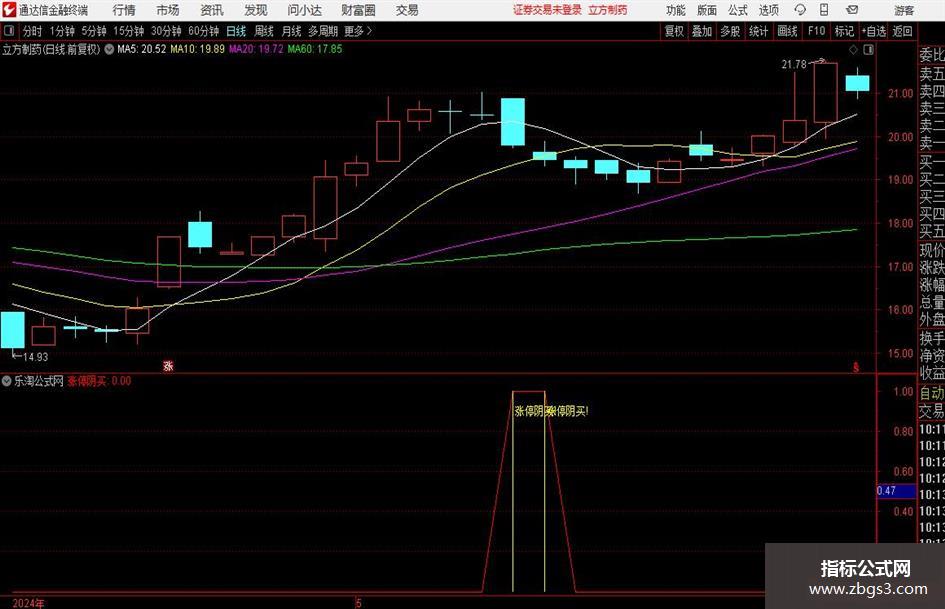The image size is (945, 609).
Task: Open the 问小达 menu
Action: pyautogui.click(x=304, y=10)
